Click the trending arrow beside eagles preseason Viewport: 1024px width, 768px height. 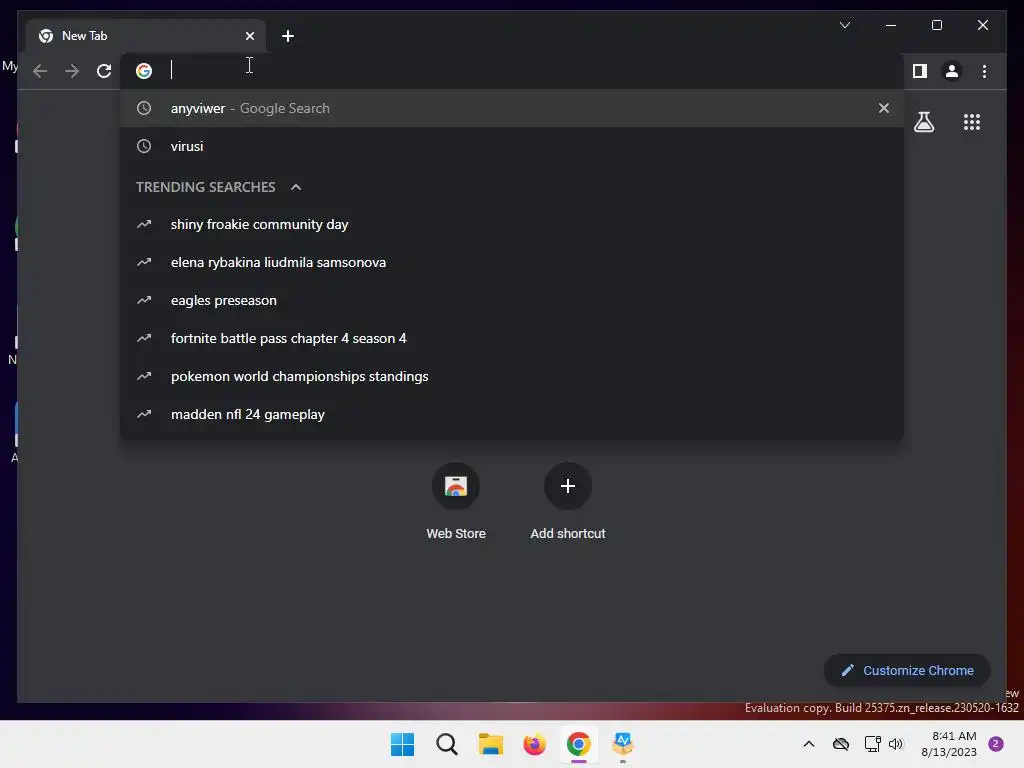tap(144, 300)
